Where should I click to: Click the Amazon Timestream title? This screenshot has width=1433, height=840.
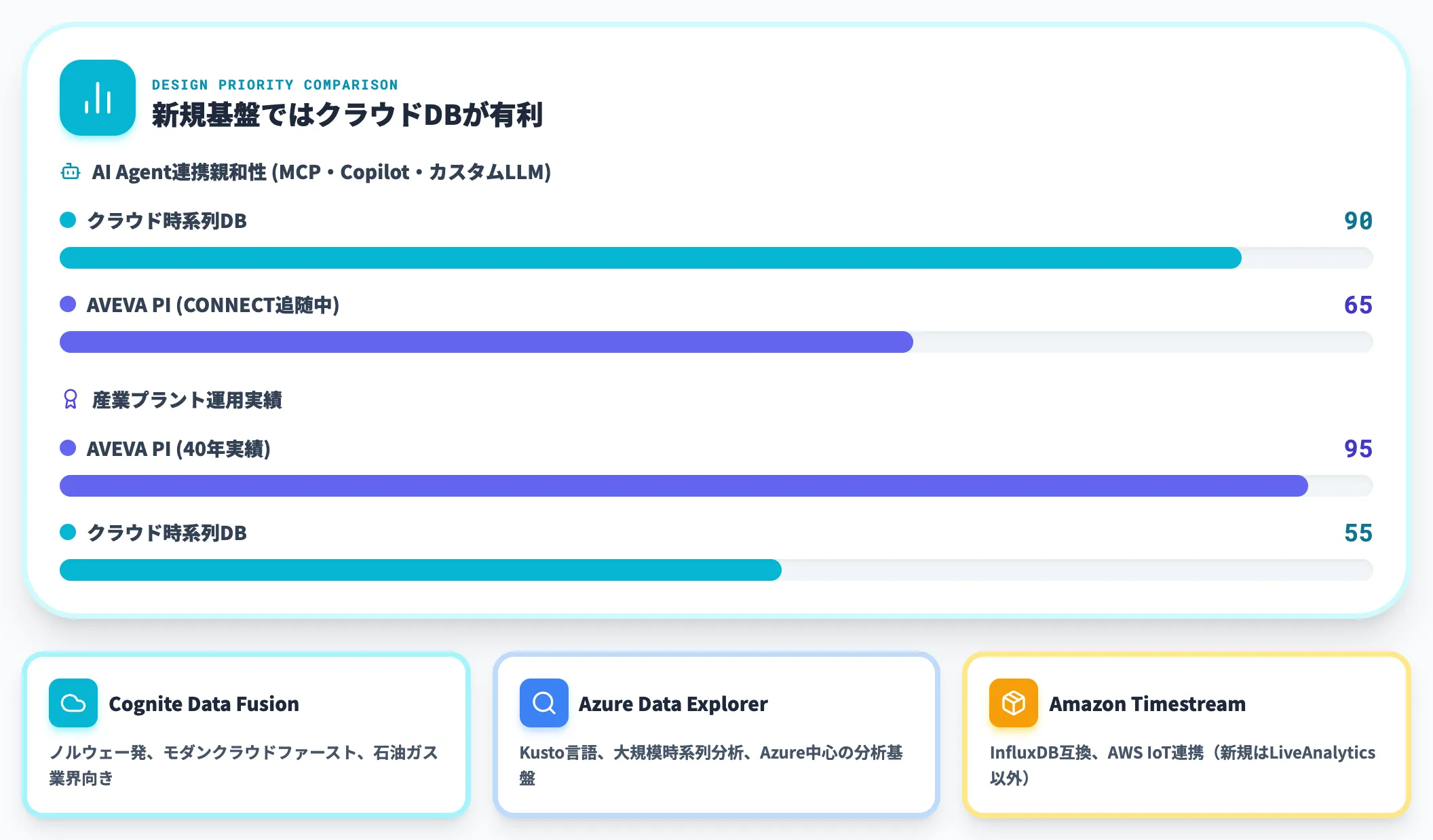pyautogui.click(x=1147, y=704)
